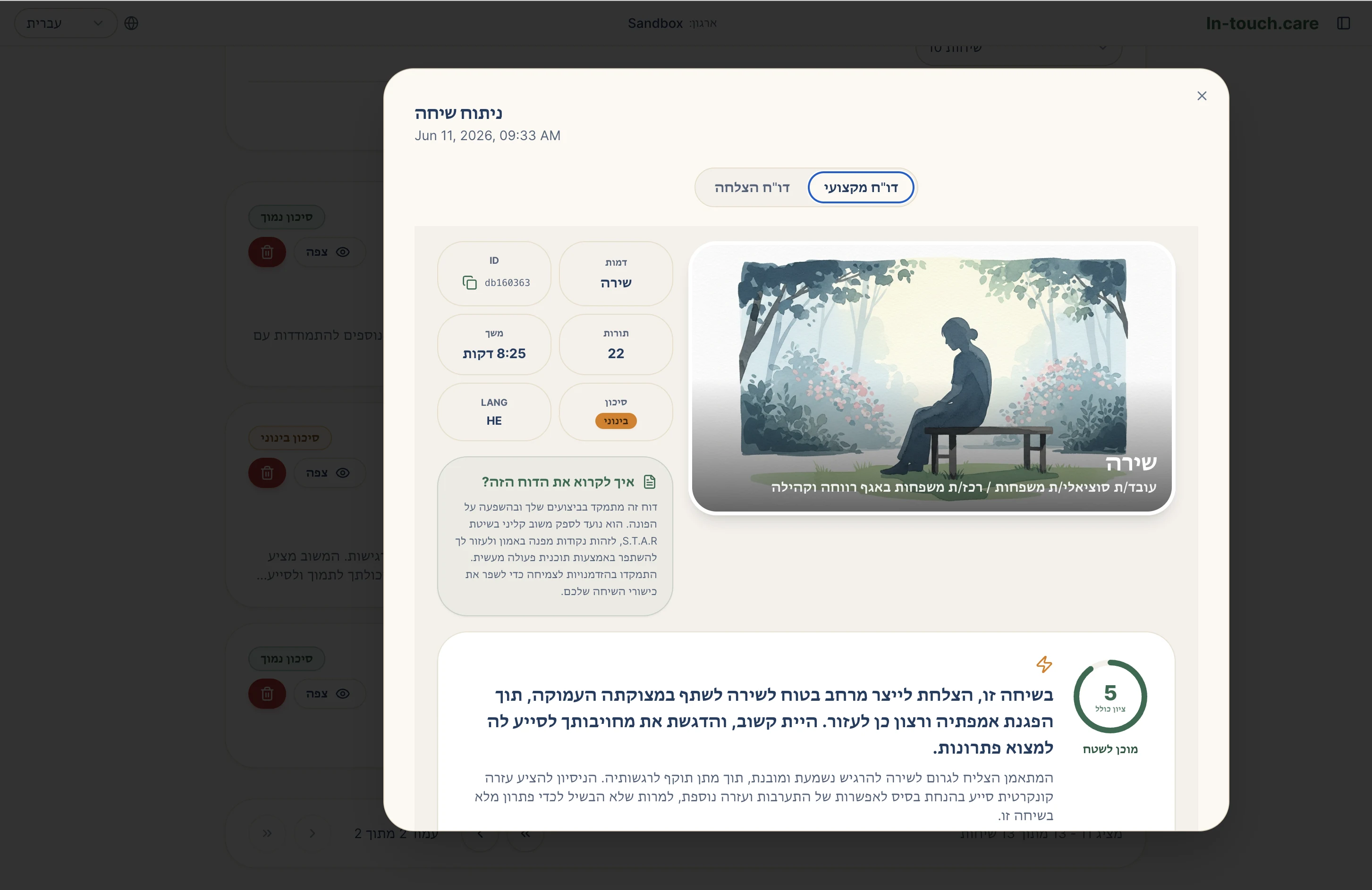Delete the low-risk conversation at the top

pyautogui.click(x=267, y=252)
